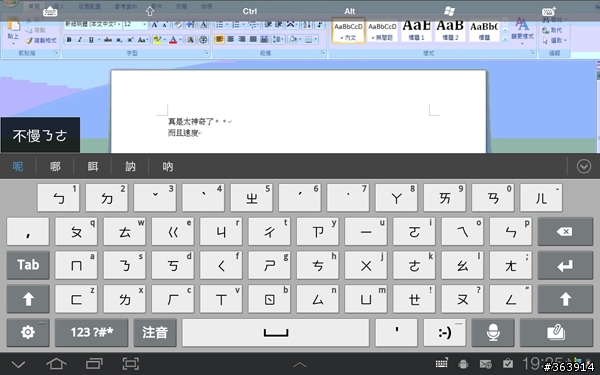Select the 標題 1 style
This screenshot has width=600, height=375.
416,30
